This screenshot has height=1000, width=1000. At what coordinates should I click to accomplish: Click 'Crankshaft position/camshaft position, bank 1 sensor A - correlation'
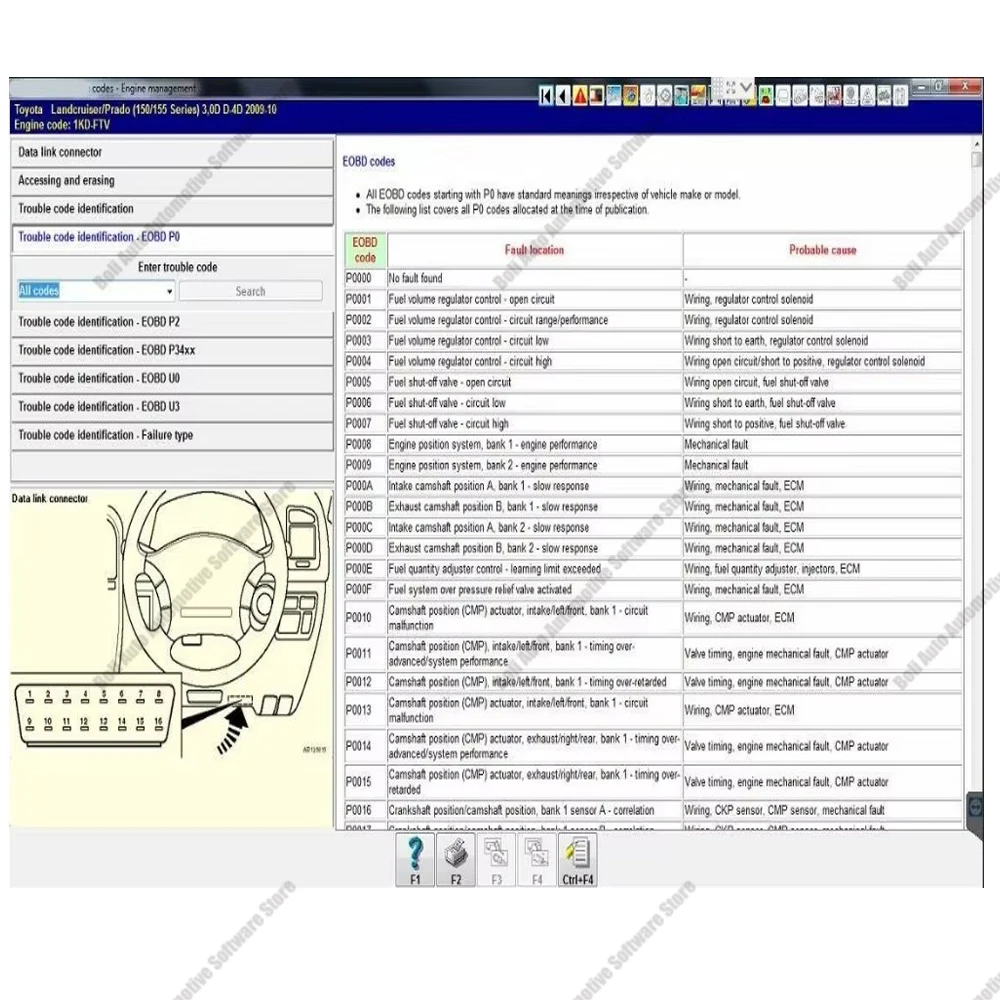(x=521, y=810)
